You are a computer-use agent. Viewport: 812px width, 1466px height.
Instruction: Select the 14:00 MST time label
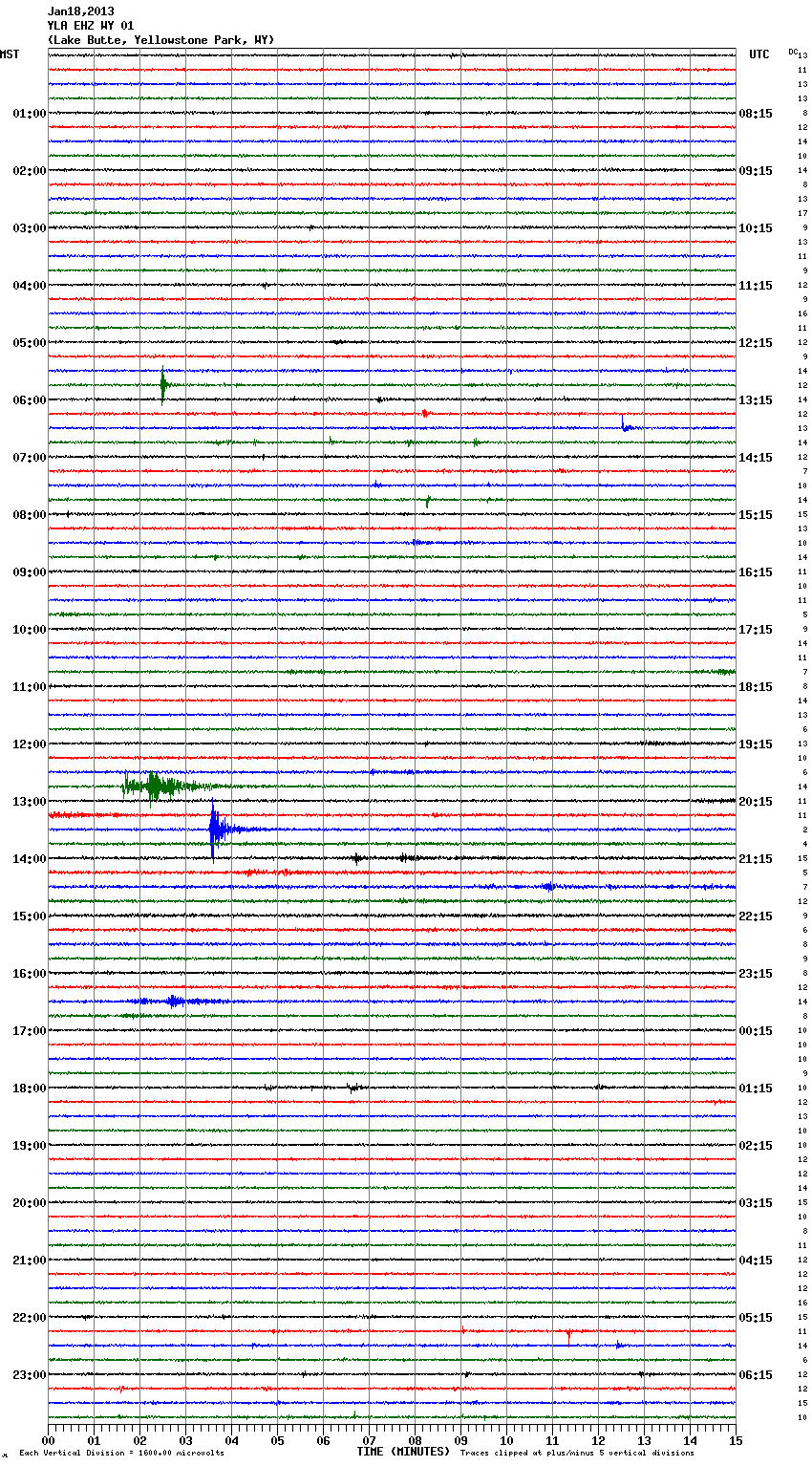coord(30,859)
